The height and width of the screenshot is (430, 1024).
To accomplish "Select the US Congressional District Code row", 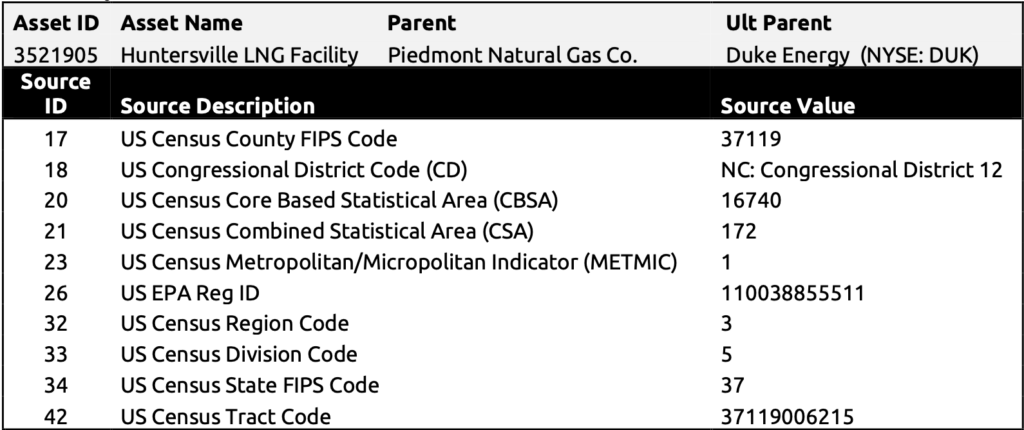I will click(x=512, y=170).
